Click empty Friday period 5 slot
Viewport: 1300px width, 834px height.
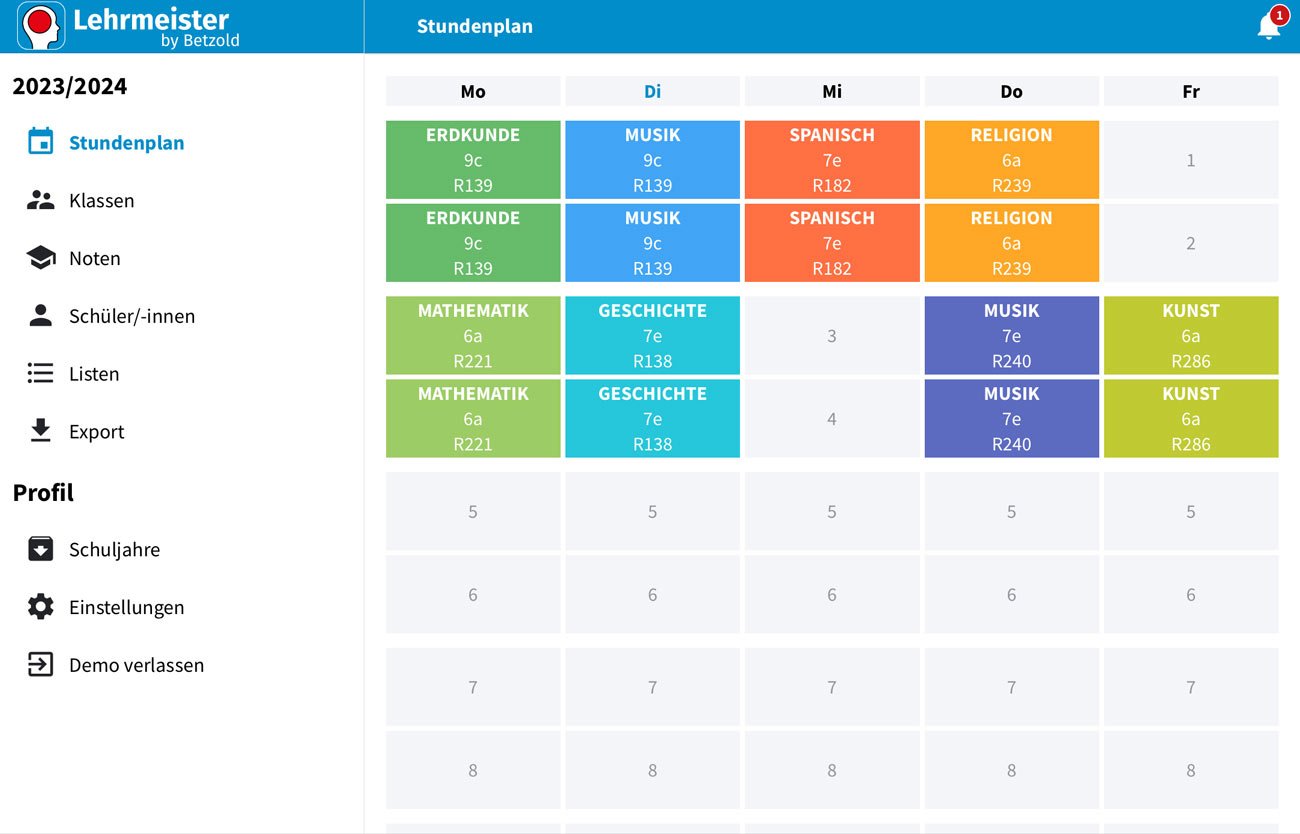tap(1191, 511)
